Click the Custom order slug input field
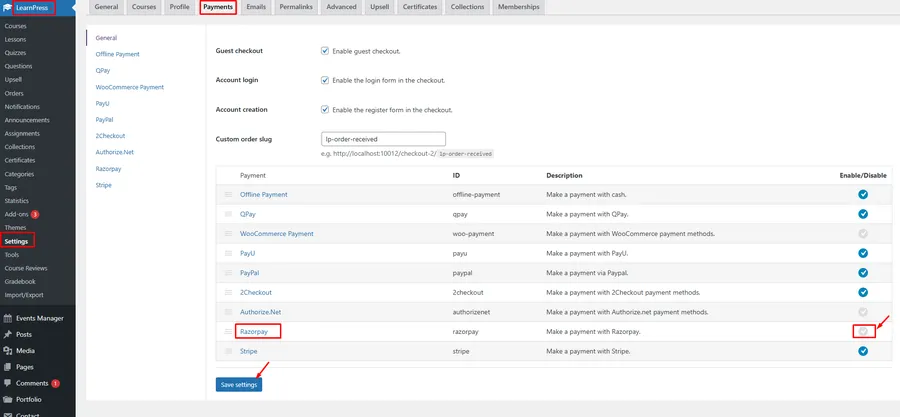The image size is (900, 417). point(383,139)
